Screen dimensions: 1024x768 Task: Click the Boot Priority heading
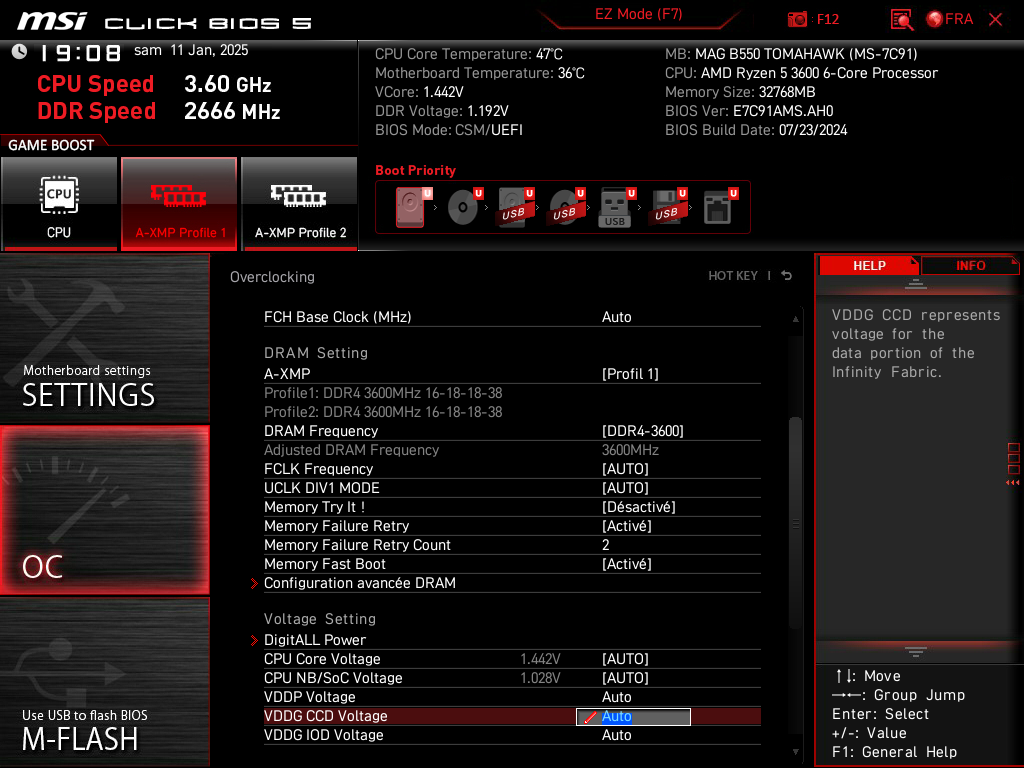[x=415, y=170]
